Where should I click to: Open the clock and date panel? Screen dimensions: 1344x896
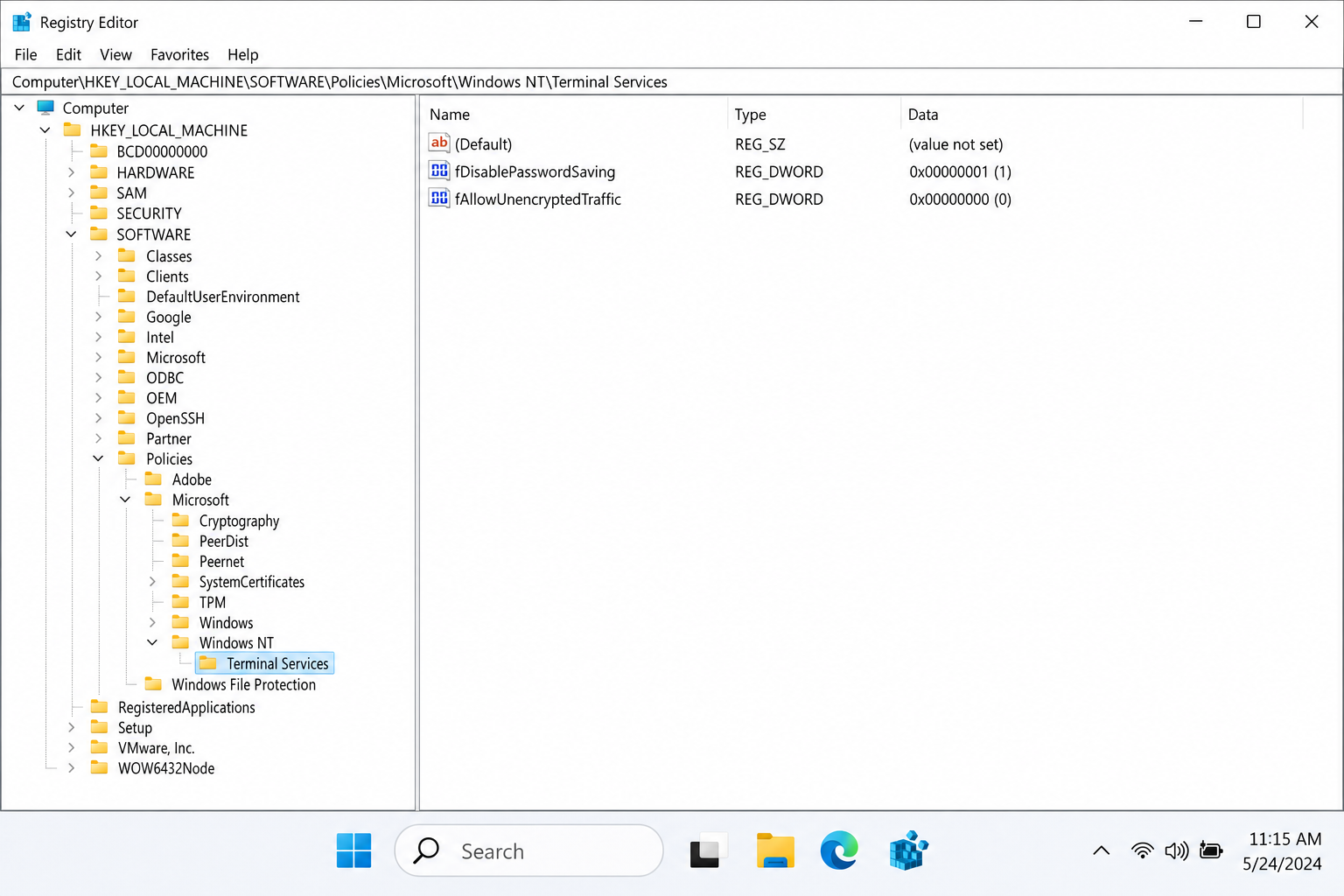click(1283, 850)
